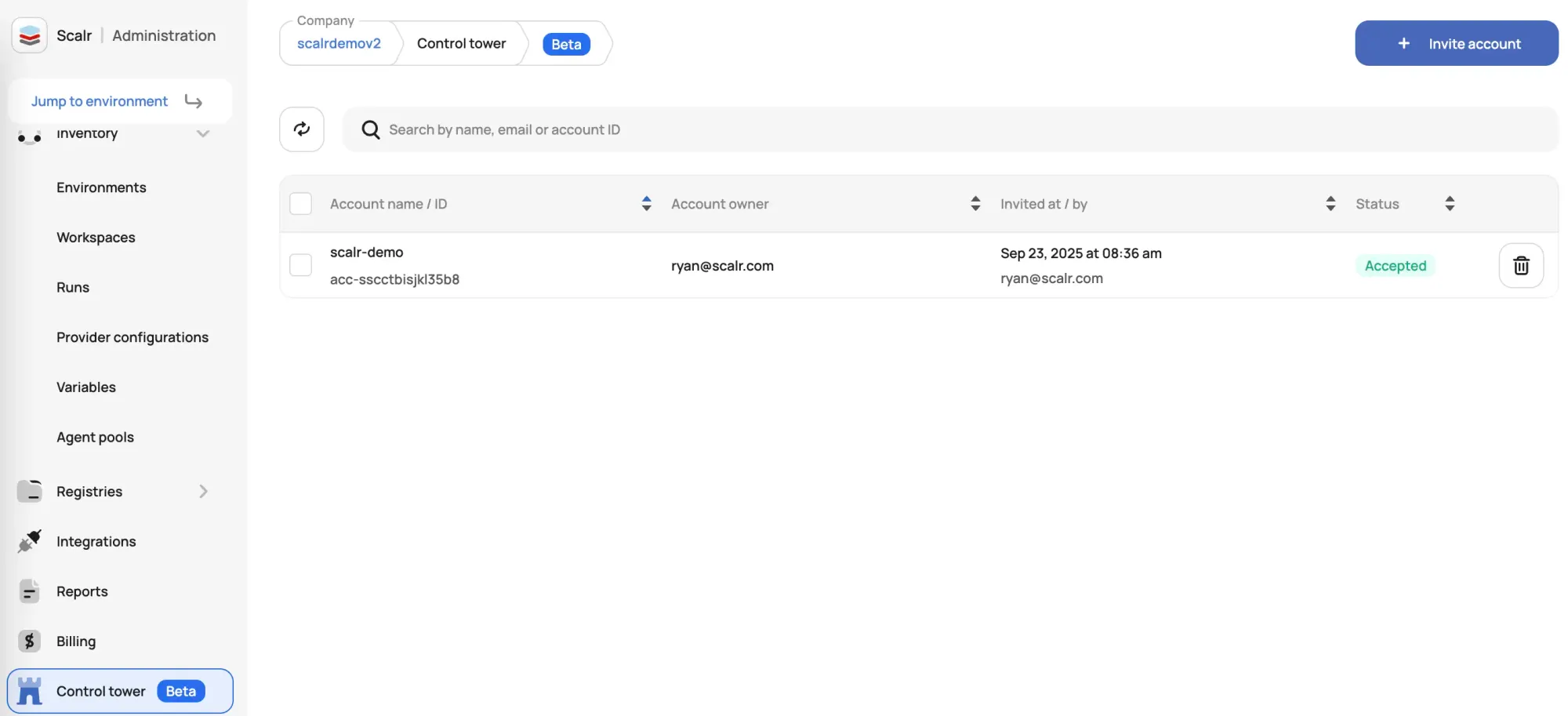Click the Scalr logo icon
The image size is (1568, 716).
coord(30,35)
